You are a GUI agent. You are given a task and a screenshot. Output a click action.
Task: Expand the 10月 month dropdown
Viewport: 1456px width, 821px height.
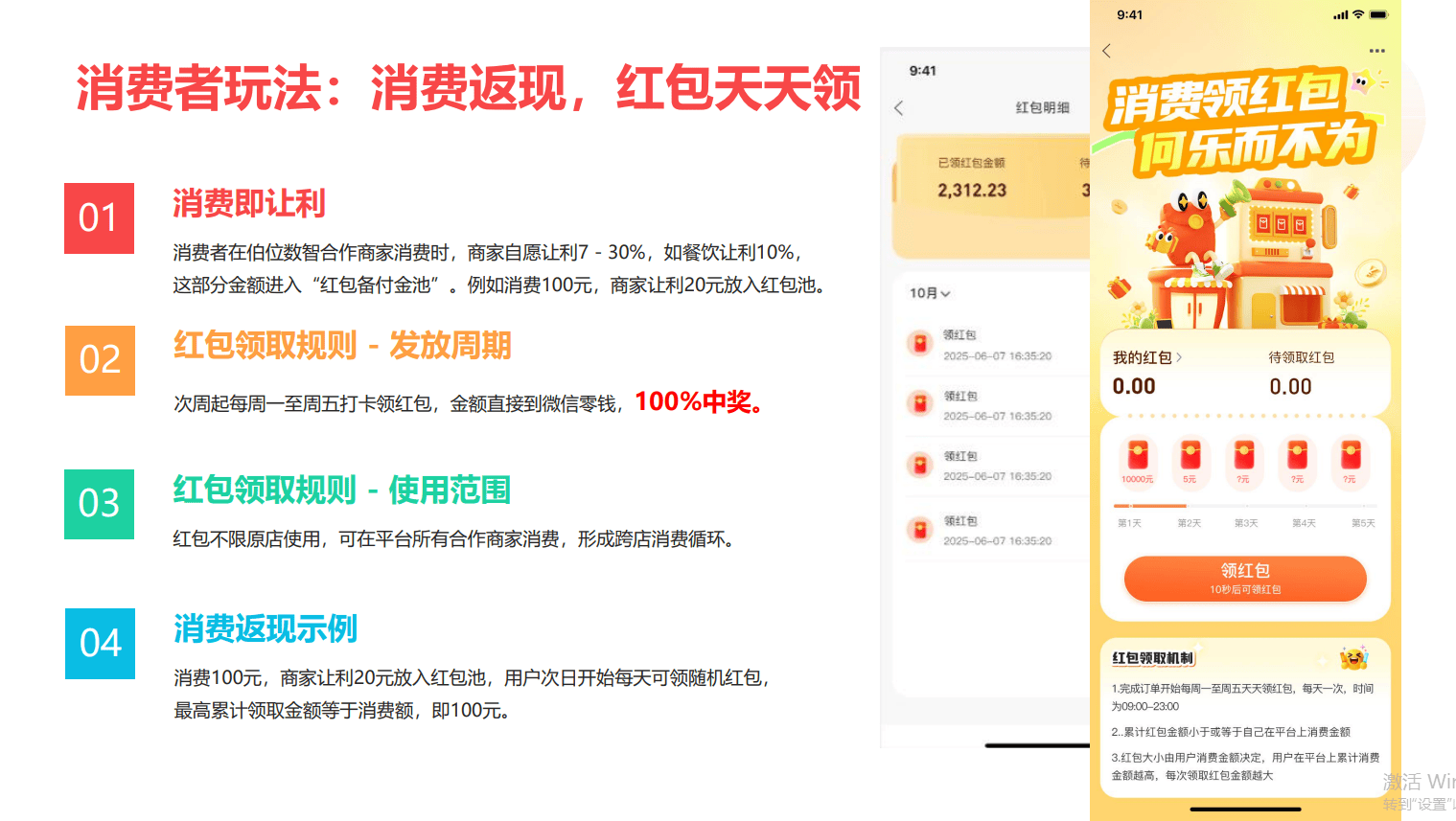(930, 293)
